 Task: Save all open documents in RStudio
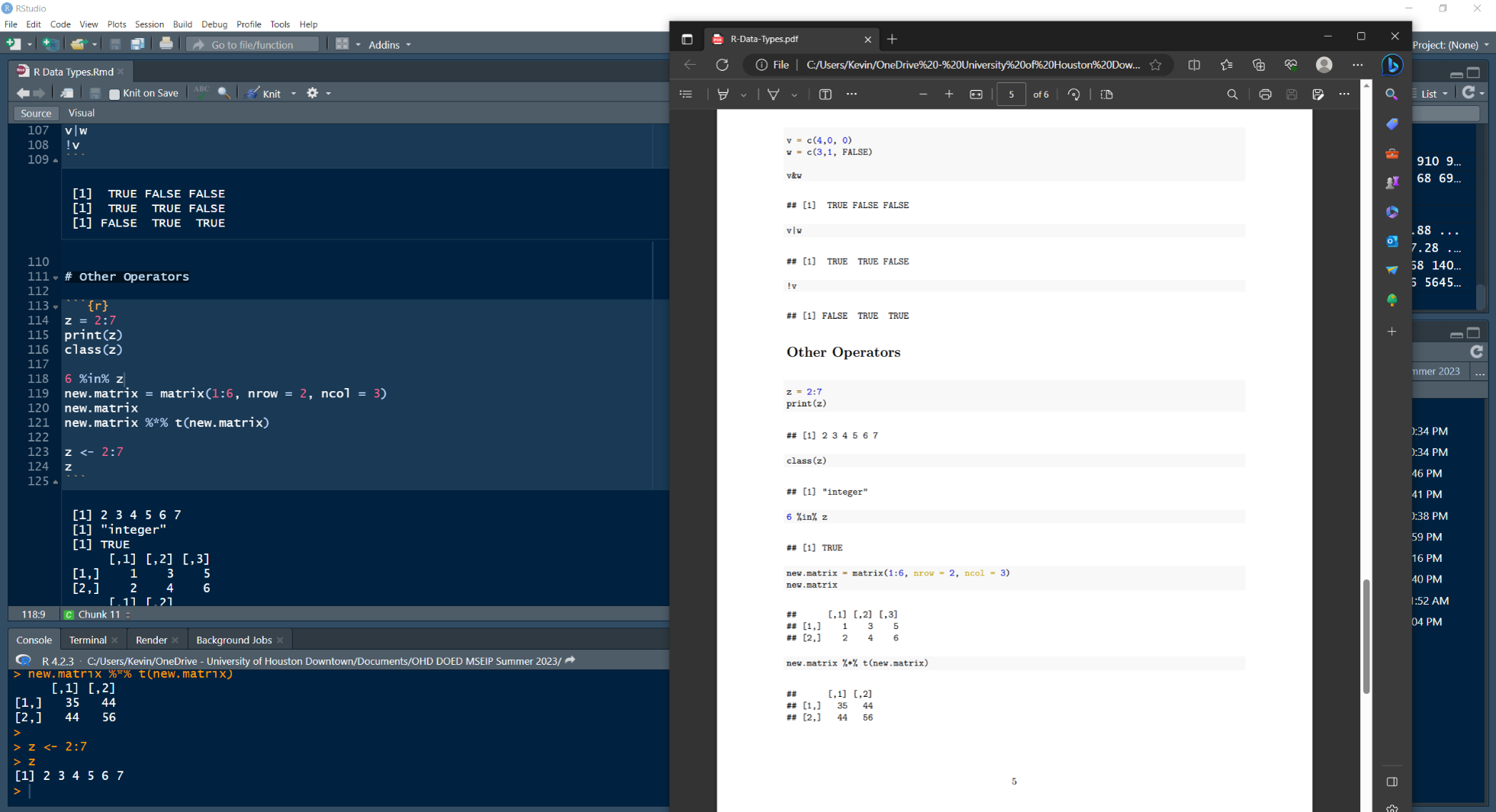137,44
